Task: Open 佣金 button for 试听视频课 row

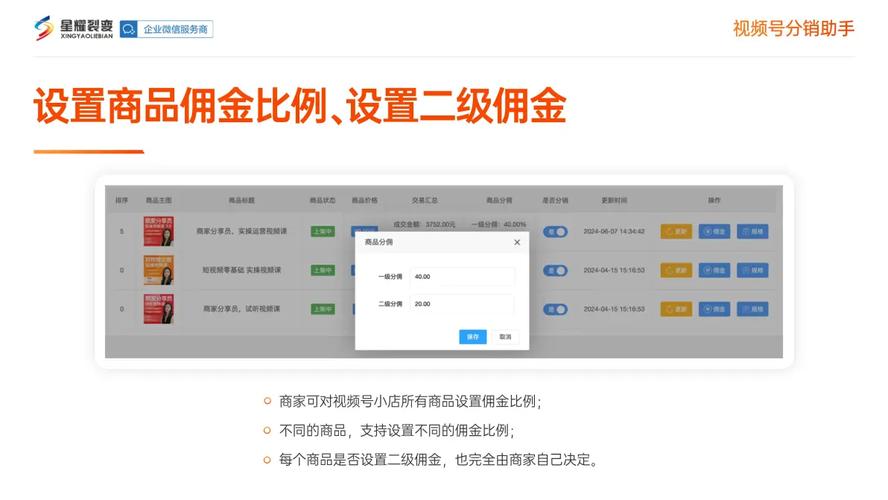Action: coord(714,309)
